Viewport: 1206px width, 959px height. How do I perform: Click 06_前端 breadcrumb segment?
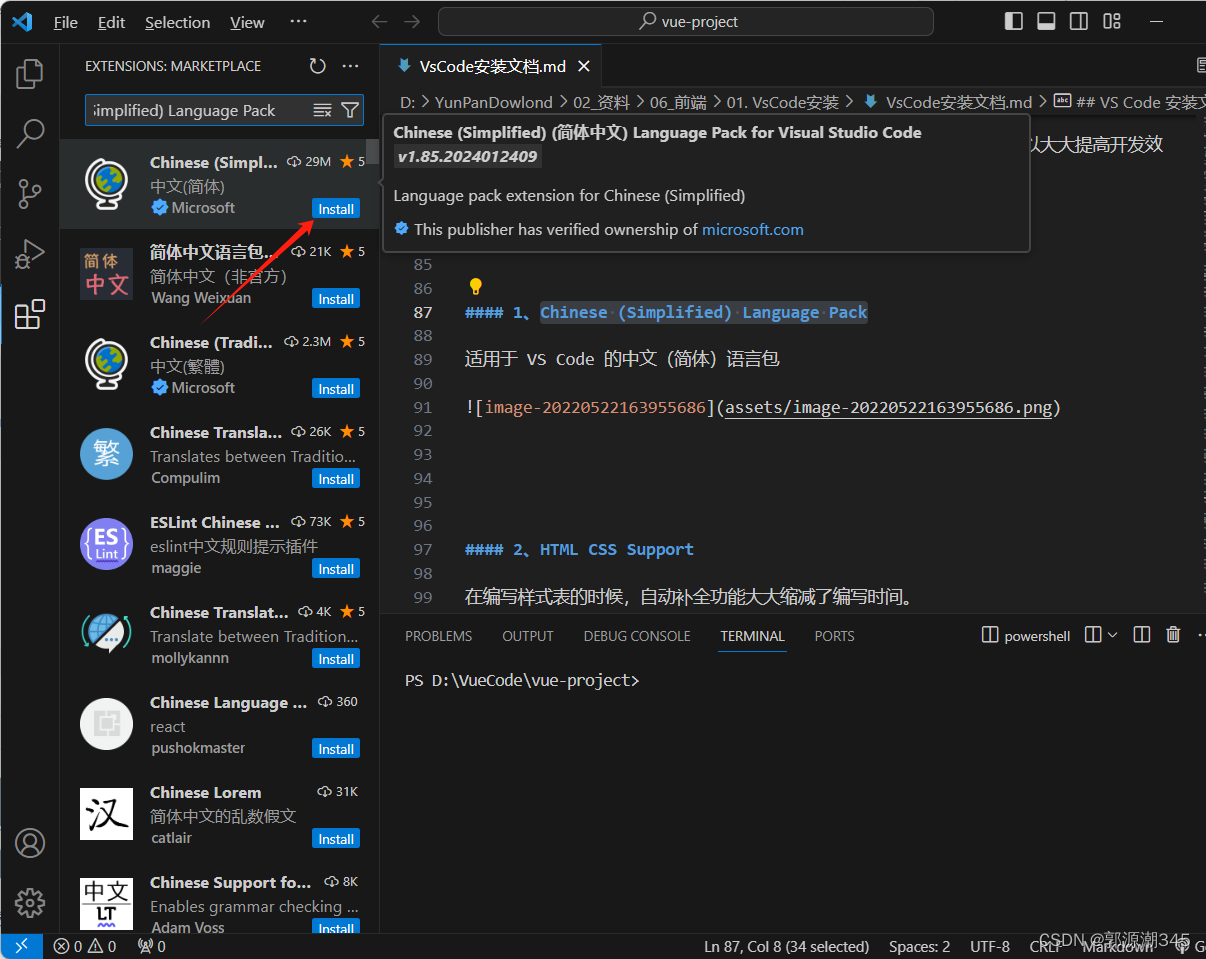678,102
